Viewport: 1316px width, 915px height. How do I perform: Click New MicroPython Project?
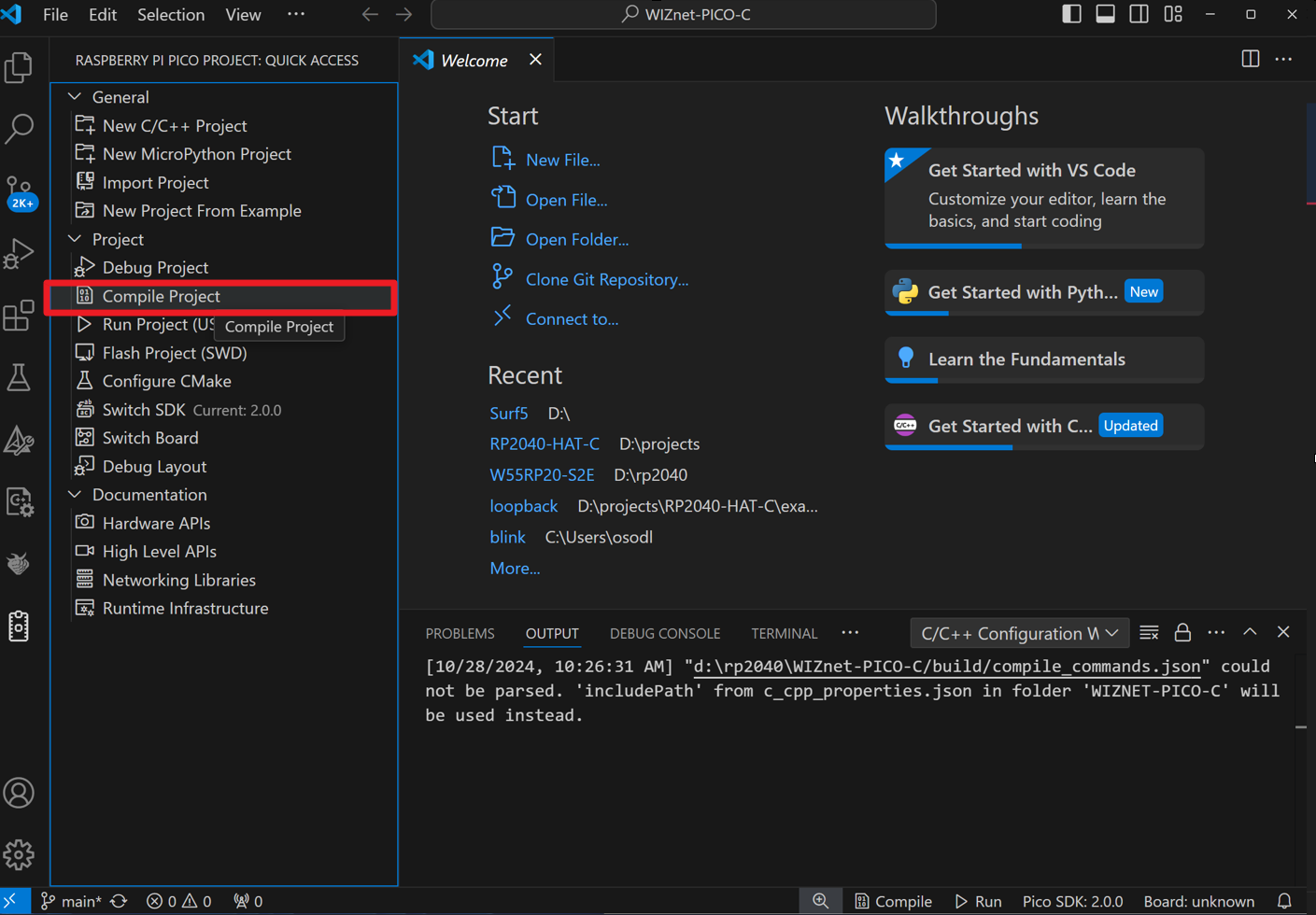click(196, 154)
